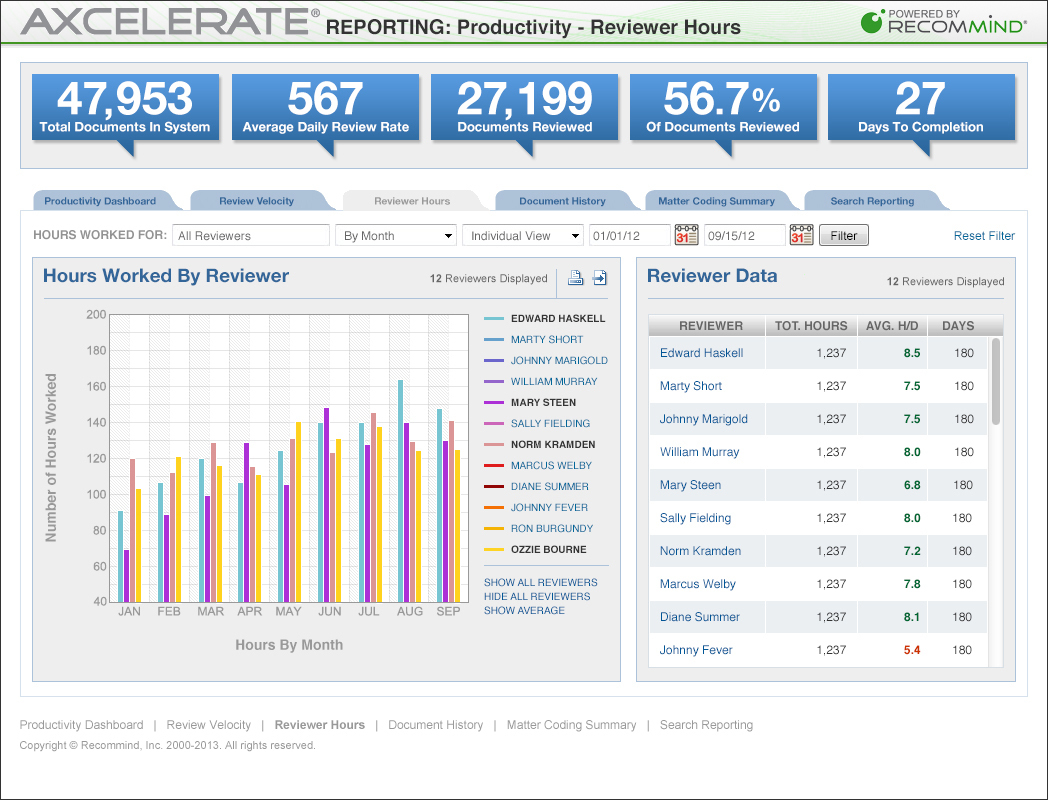1048x800 pixels.
Task: Open Johnny Fever in Reviewer Data table
Action: click(x=696, y=650)
